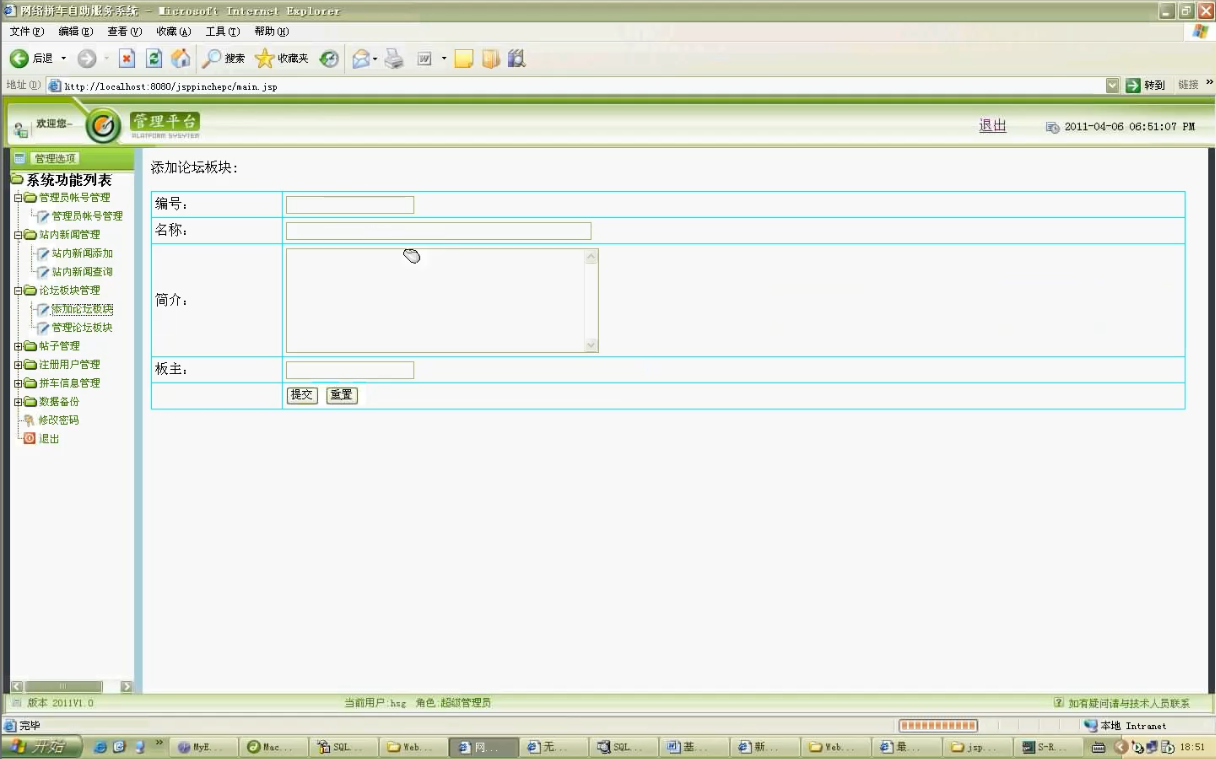This screenshot has width=1216, height=759.
Task: Open the 收藏(A) menu
Action: (x=174, y=32)
